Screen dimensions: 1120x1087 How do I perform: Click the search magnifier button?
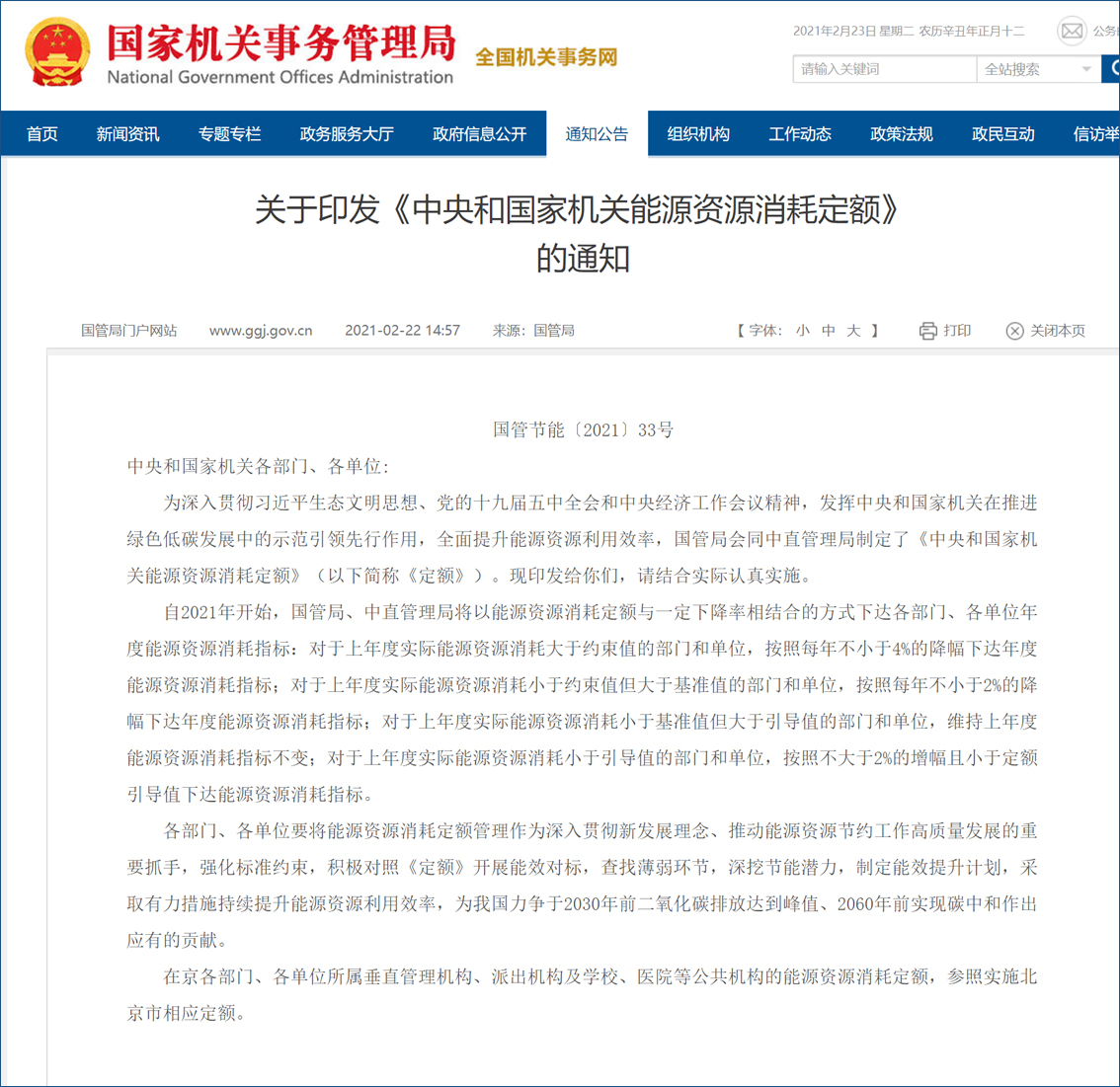(1111, 69)
